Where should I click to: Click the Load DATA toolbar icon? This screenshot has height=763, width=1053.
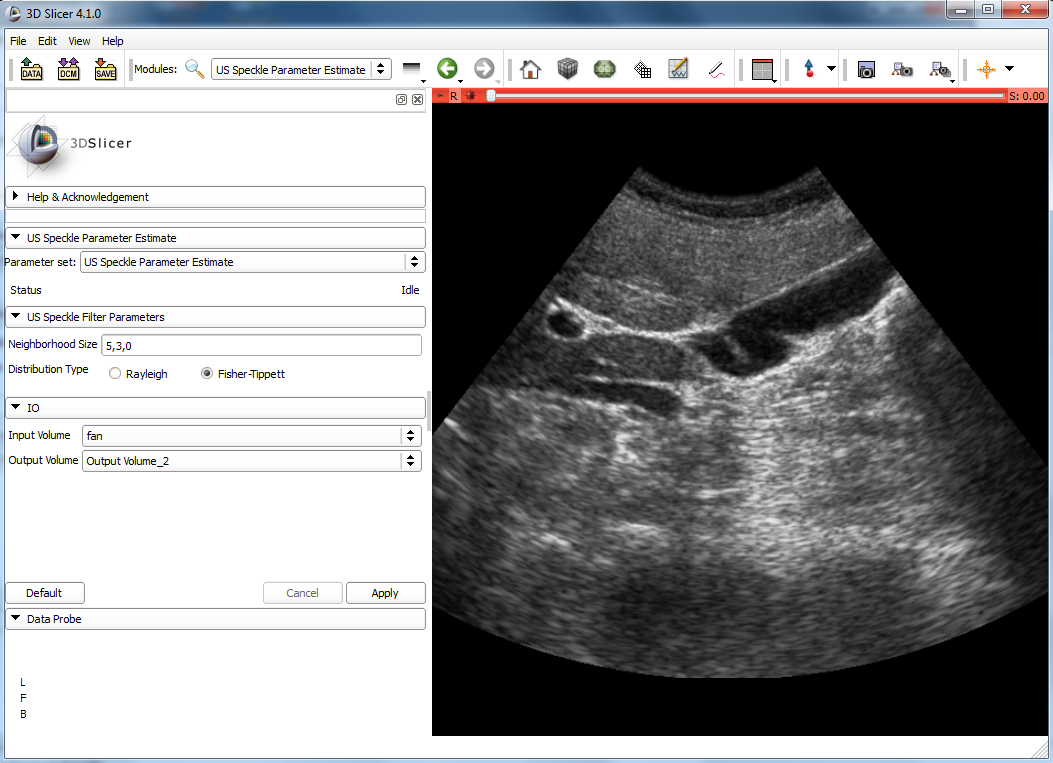[31, 69]
